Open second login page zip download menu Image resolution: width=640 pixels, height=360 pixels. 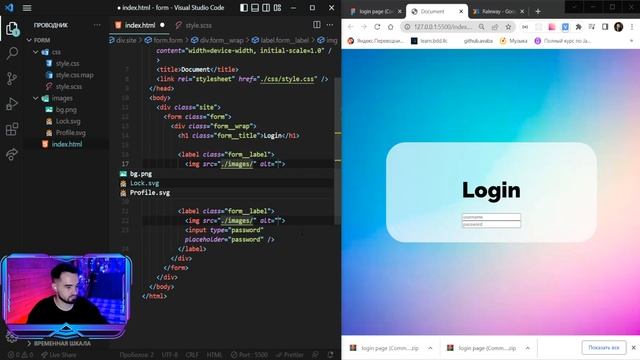click(527, 348)
